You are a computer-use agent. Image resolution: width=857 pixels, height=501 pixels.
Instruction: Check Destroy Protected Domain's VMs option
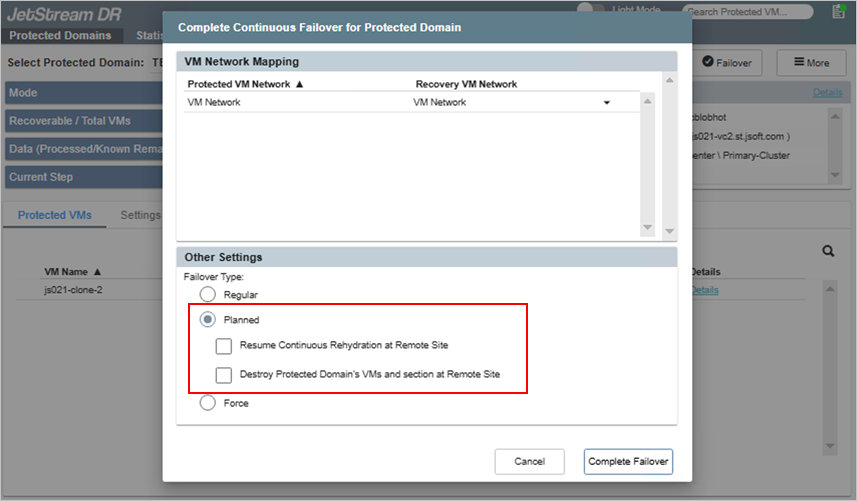pos(225,374)
